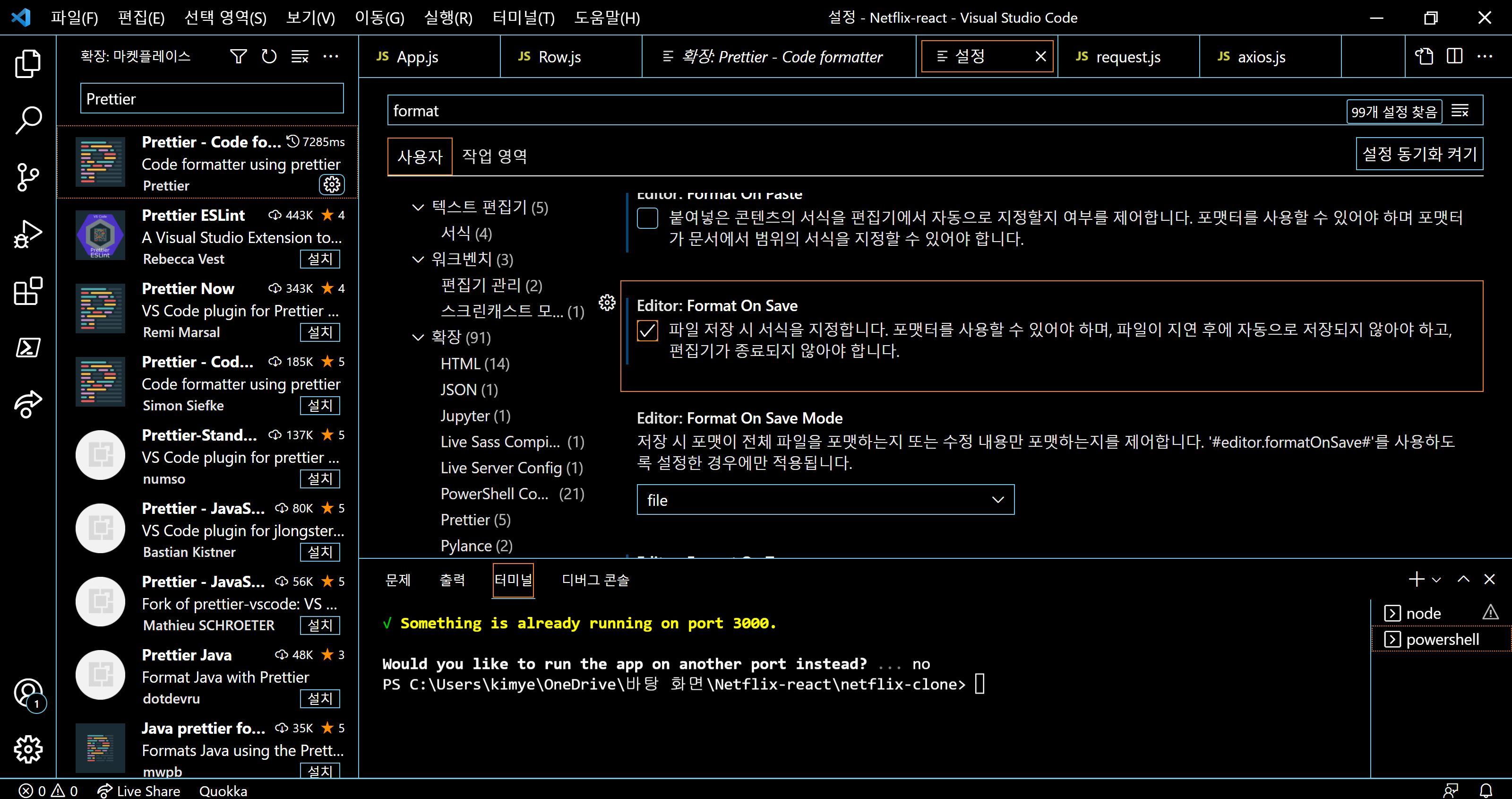
Task: Open the PowerShell activity bar icon
Action: 27,347
